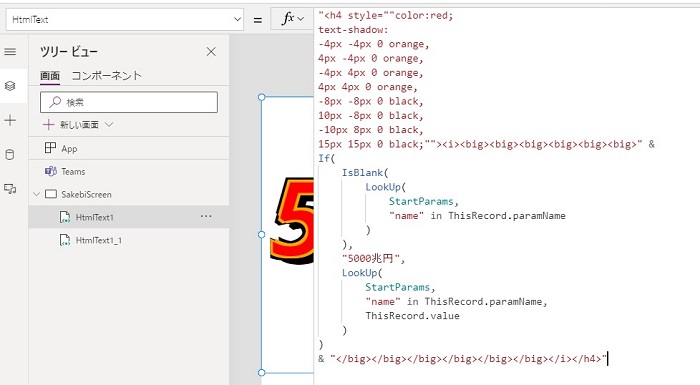
Task: Click the If( function in formula
Action: coord(326,159)
